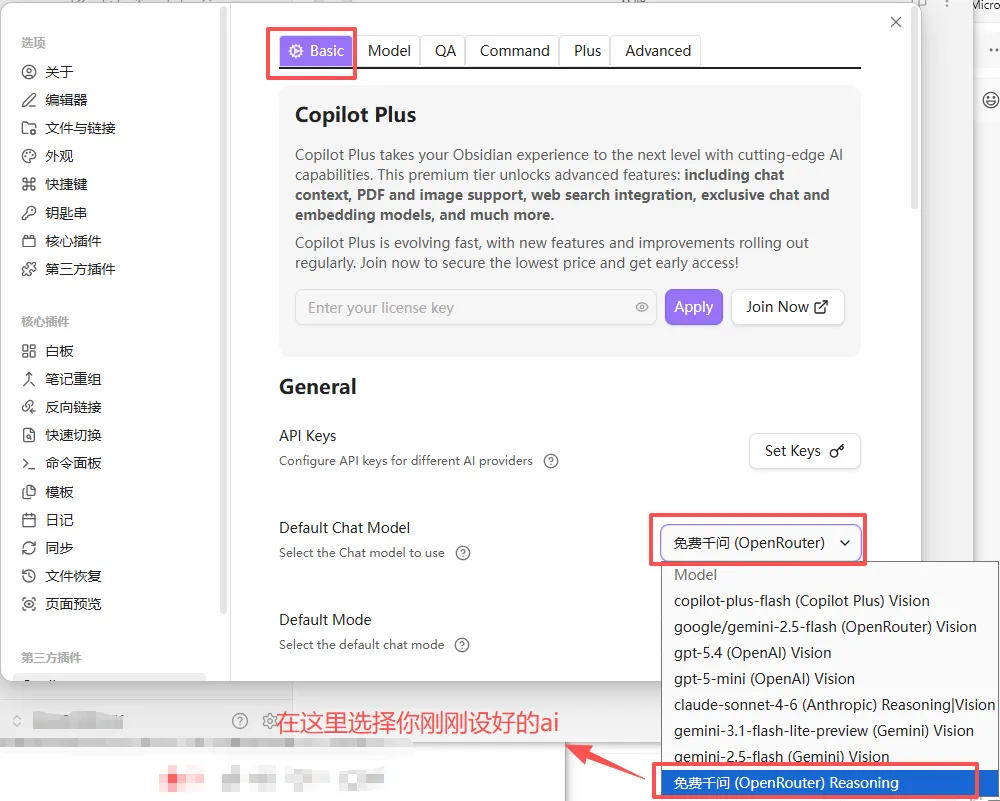This screenshot has height=801, width=1000.
Task: Click help icon beside default chat mode
Action: tap(462, 645)
